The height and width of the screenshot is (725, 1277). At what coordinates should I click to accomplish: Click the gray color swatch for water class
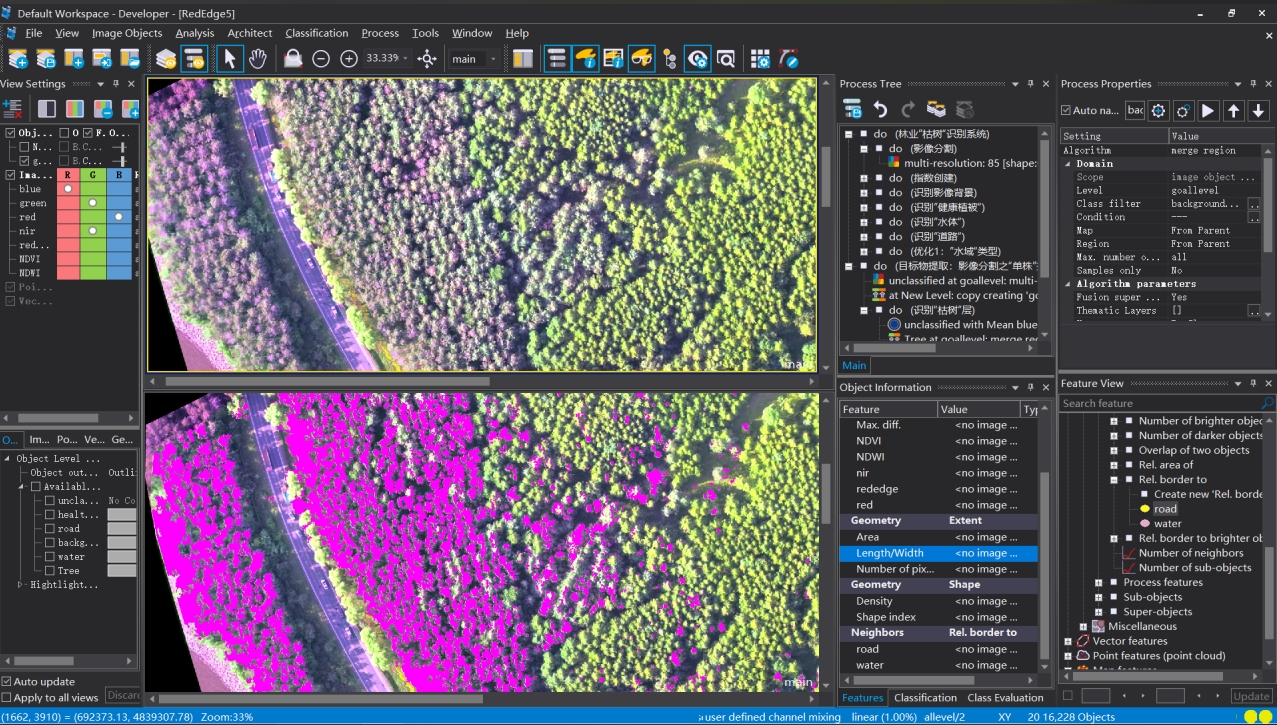[x=121, y=556]
